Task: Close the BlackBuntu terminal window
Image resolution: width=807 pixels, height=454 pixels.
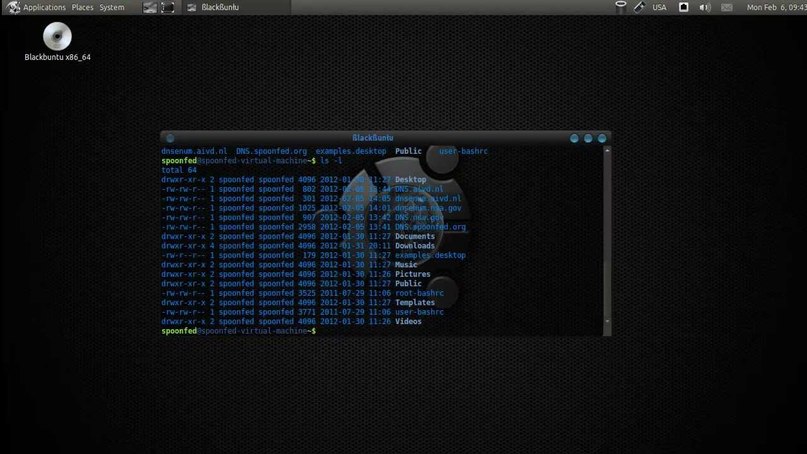Action: pyautogui.click(x=602, y=138)
